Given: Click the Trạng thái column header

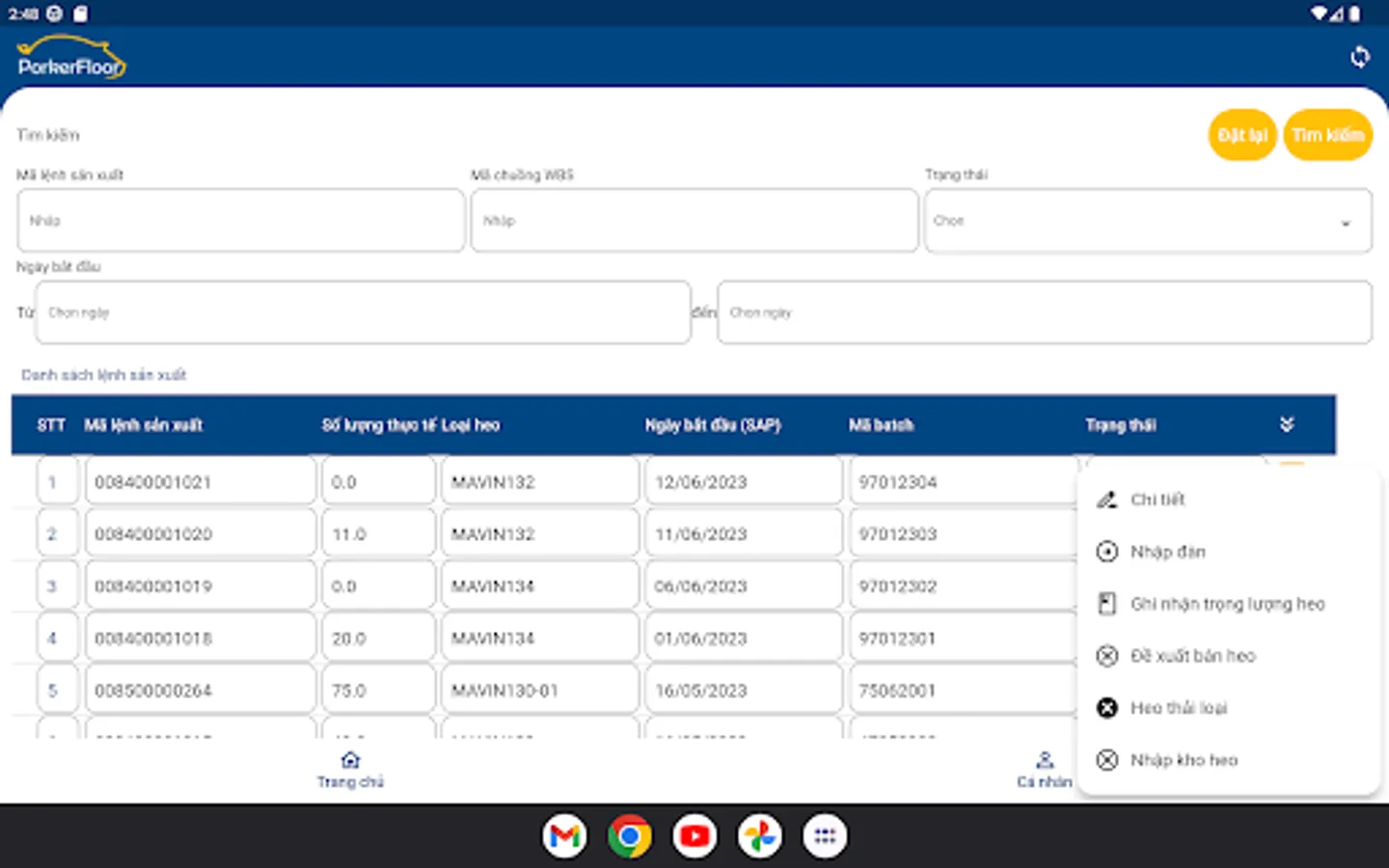Looking at the screenshot, I should click(1121, 424).
